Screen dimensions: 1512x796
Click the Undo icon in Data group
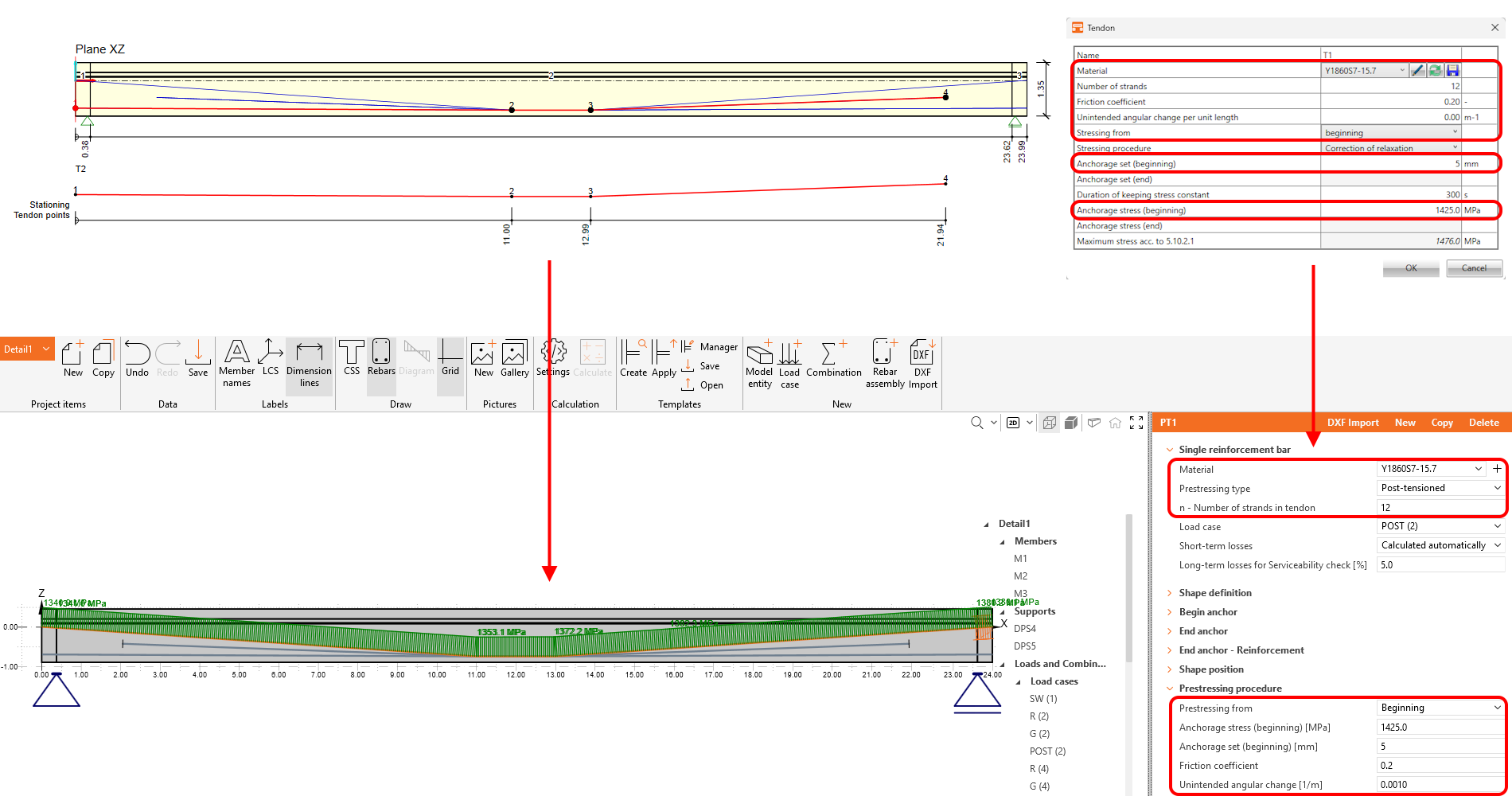pyautogui.click(x=137, y=358)
